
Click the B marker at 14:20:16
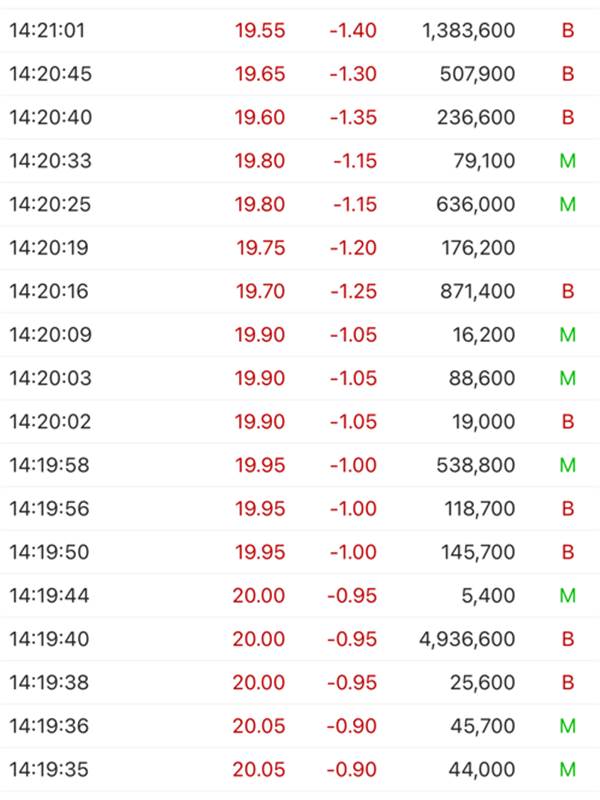pyautogui.click(x=568, y=291)
